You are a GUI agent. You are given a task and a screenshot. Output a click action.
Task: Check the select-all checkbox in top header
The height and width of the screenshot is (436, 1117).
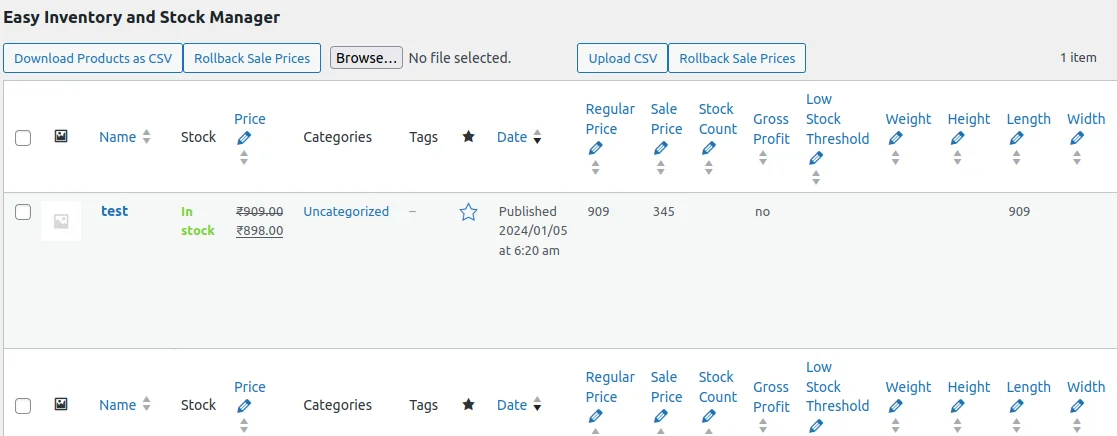click(23, 138)
